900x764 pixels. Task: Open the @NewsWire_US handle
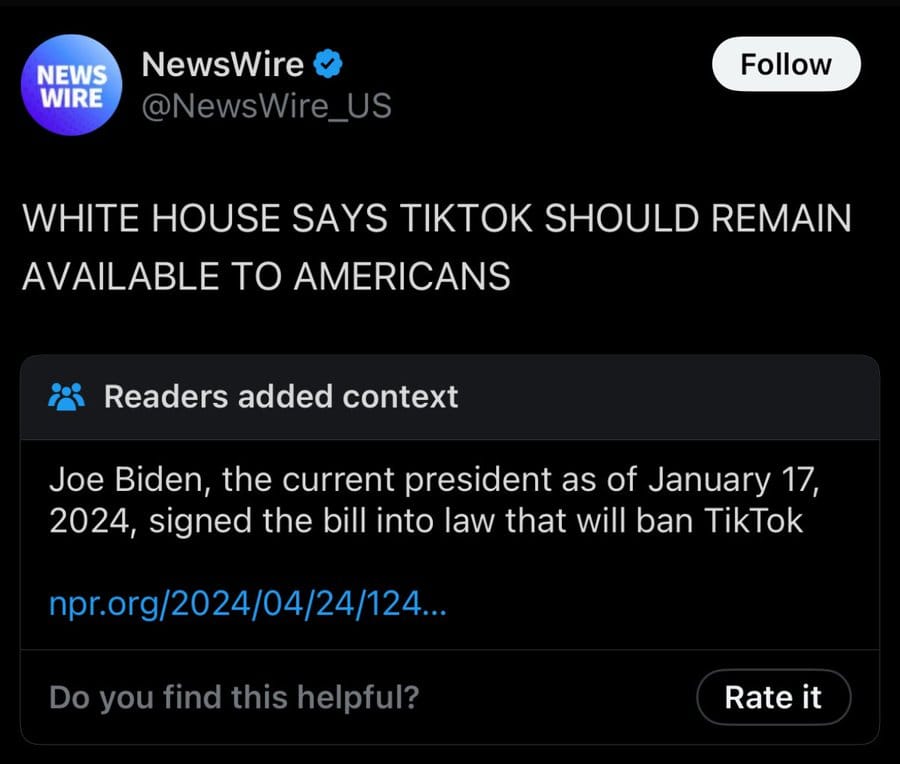[266, 106]
